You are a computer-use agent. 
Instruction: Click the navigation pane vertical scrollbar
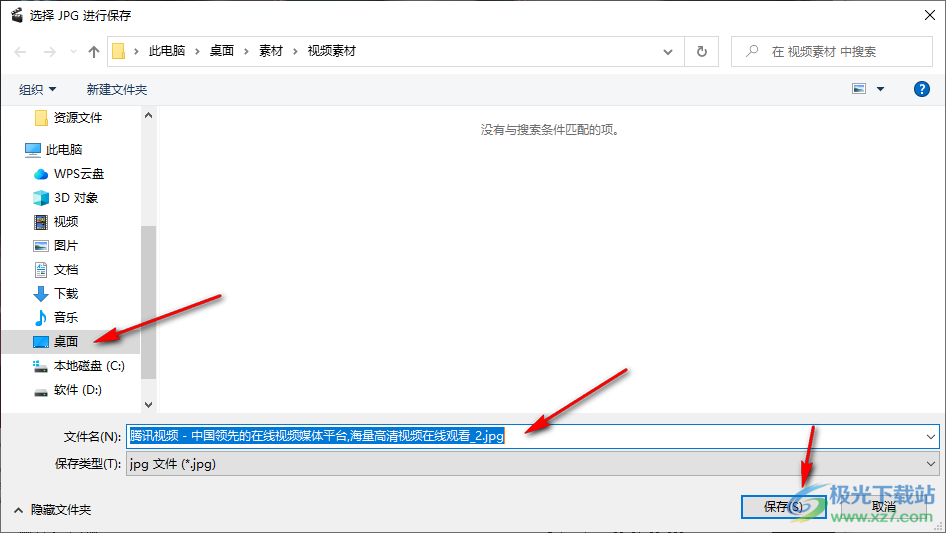[x=149, y=300]
